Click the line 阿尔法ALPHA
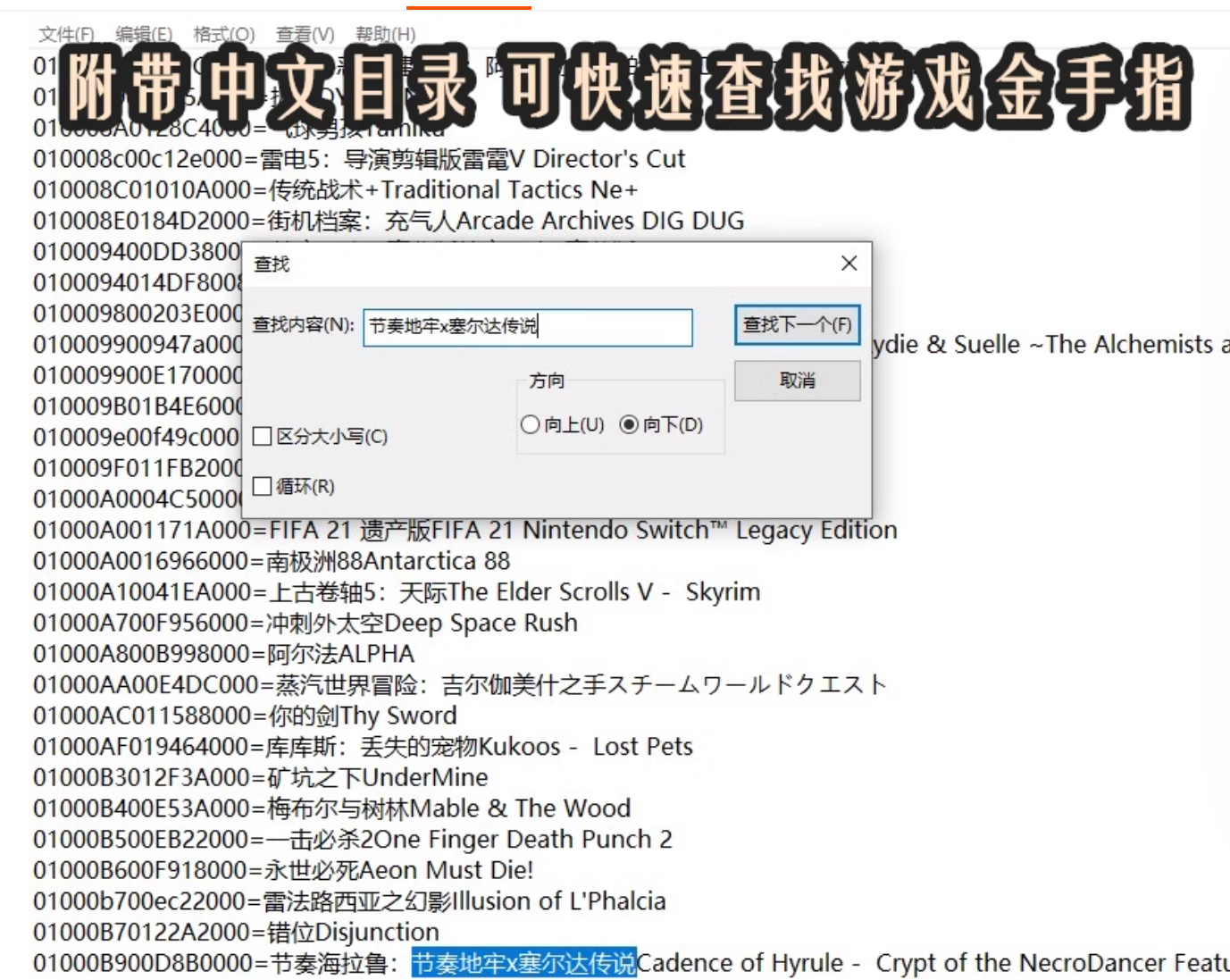The height and width of the screenshot is (980, 1230). point(224,654)
